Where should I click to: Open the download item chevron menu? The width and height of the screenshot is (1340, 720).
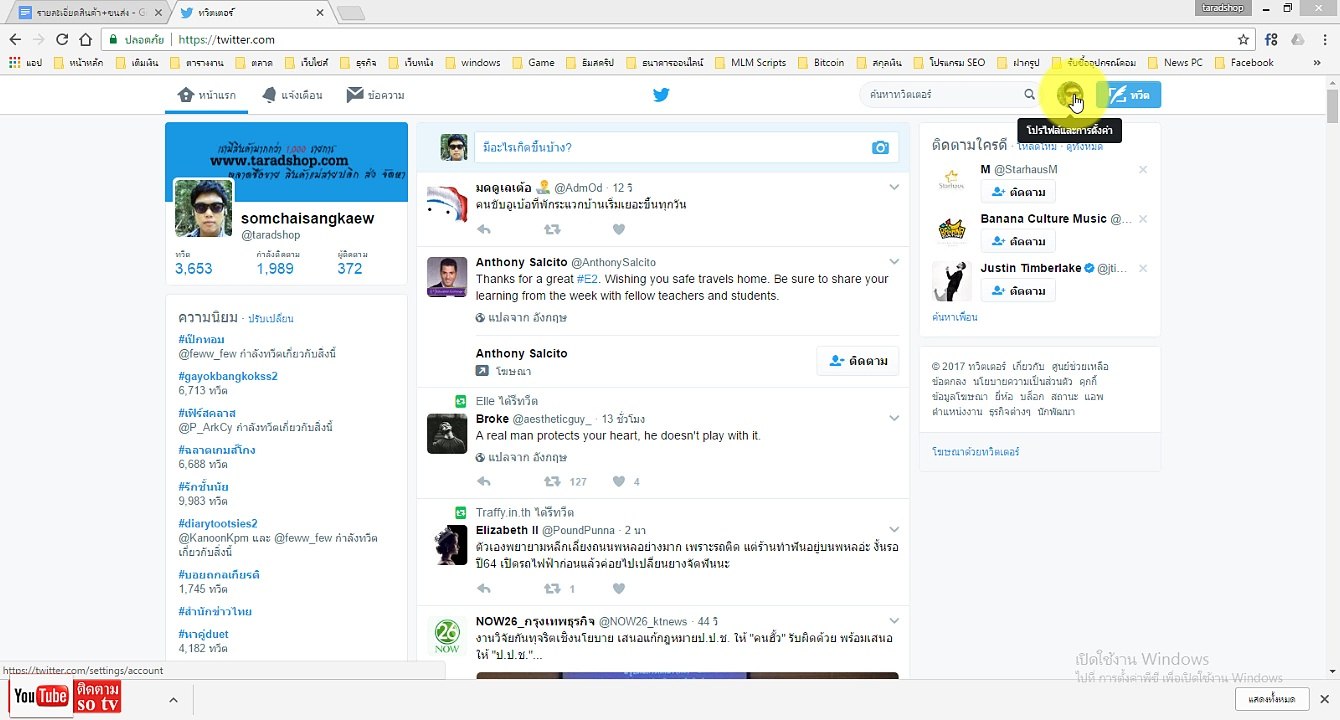tap(173, 700)
